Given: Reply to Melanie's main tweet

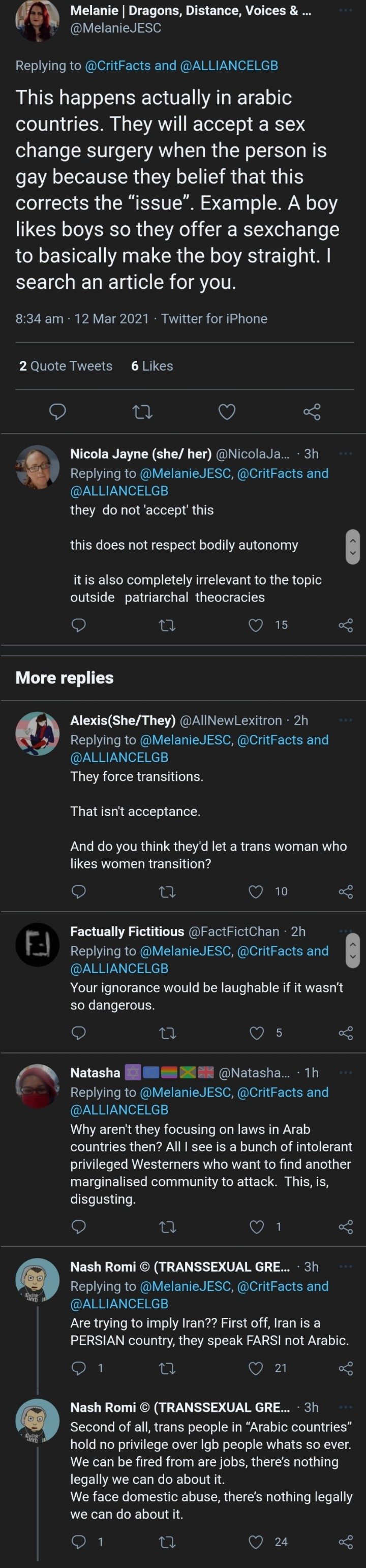Looking at the screenshot, I should (57, 412).
